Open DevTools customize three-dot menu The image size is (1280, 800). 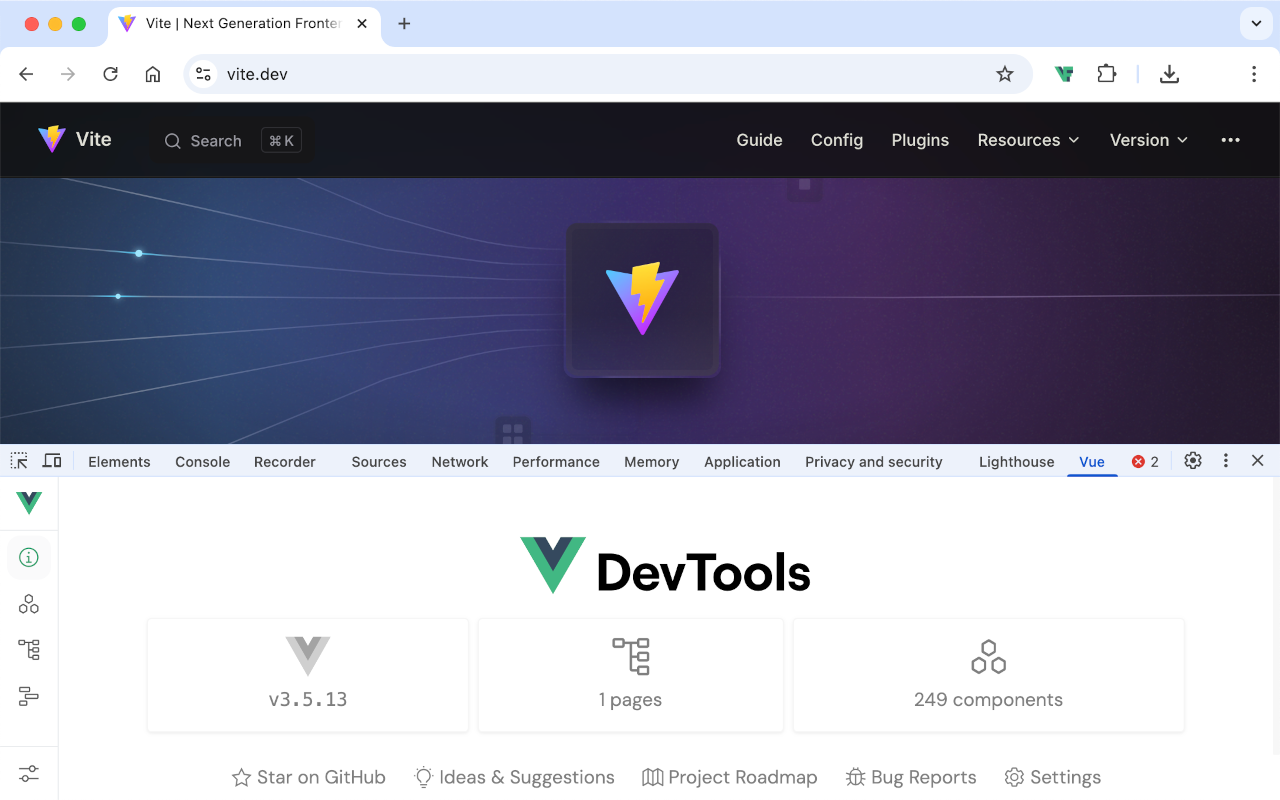tap(1226, 461)
